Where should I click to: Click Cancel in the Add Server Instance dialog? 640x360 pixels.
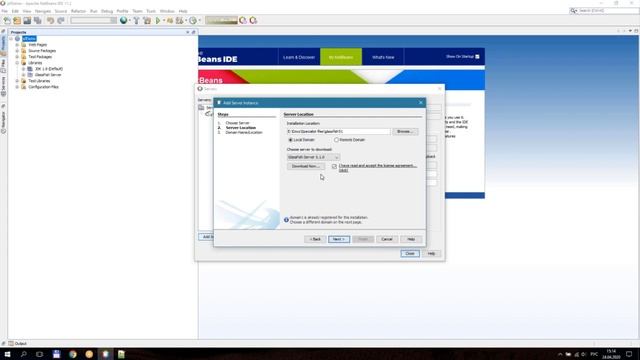[x=387, y=239]
